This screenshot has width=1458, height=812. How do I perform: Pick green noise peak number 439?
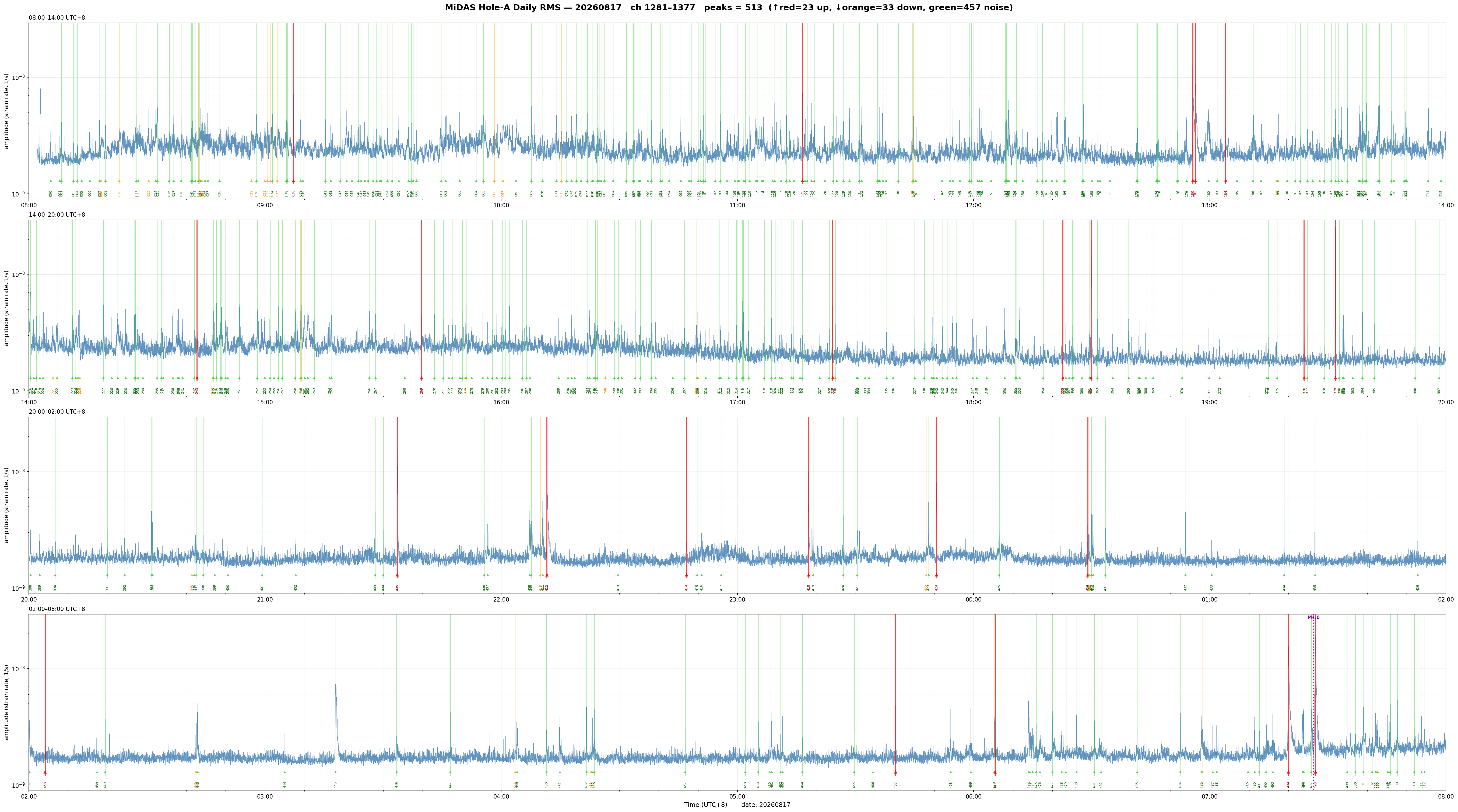[x=97, y=785]
